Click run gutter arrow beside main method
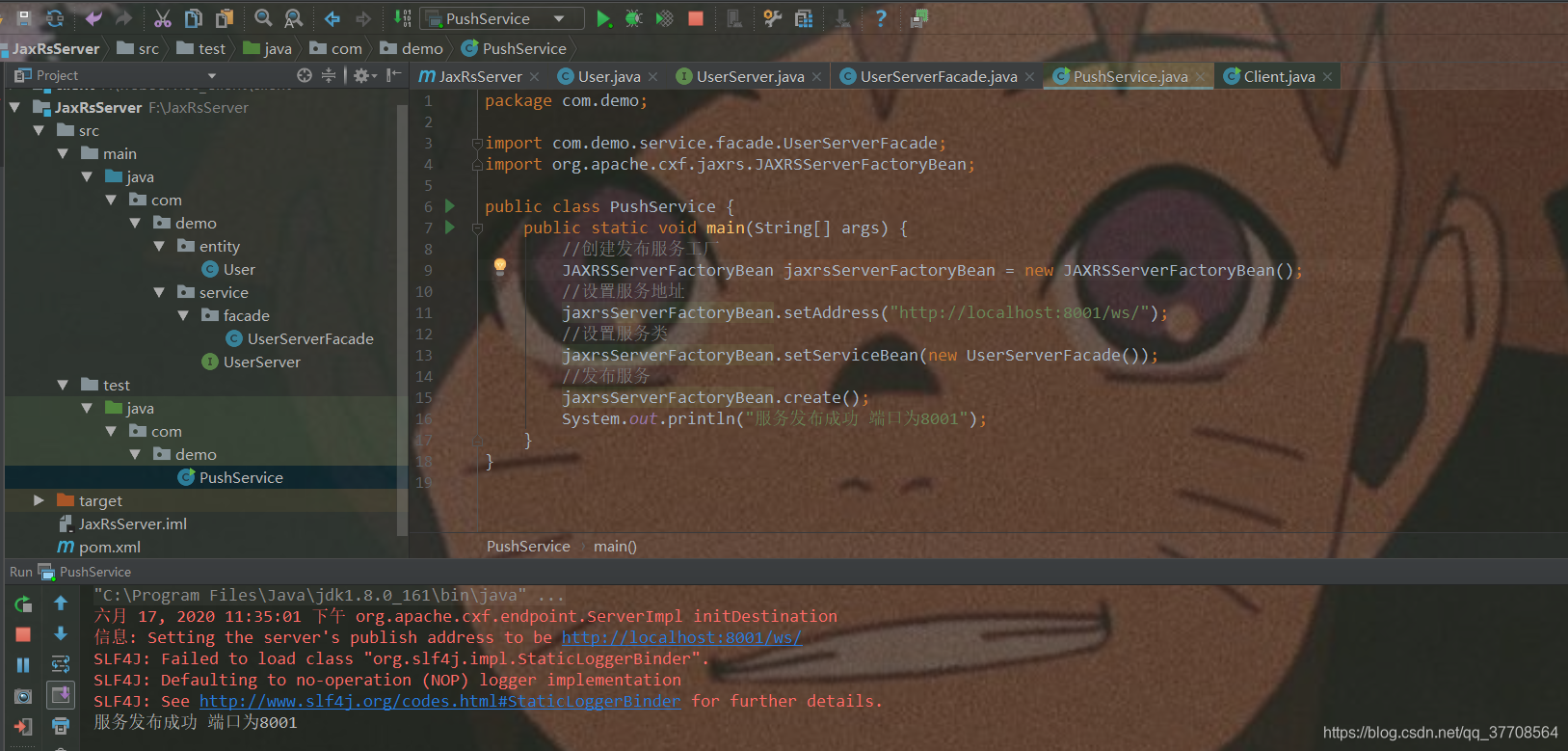The height and width of the screenshot is (751, 1568). [449, 228]
